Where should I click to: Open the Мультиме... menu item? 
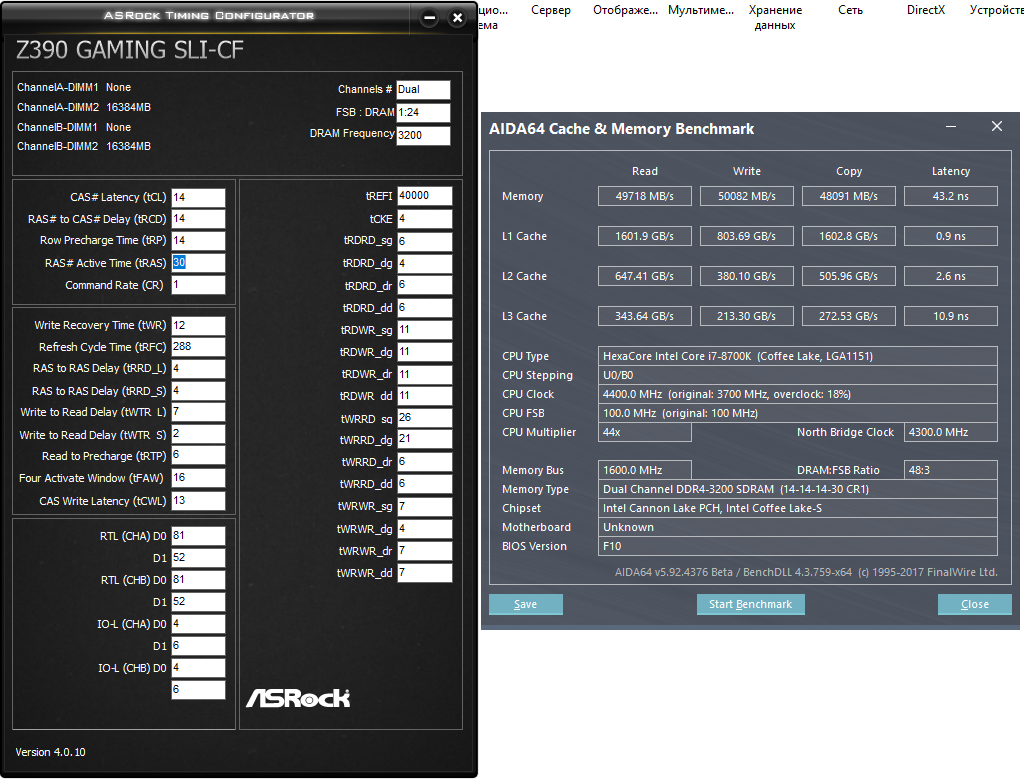click(x=701, y=10)
